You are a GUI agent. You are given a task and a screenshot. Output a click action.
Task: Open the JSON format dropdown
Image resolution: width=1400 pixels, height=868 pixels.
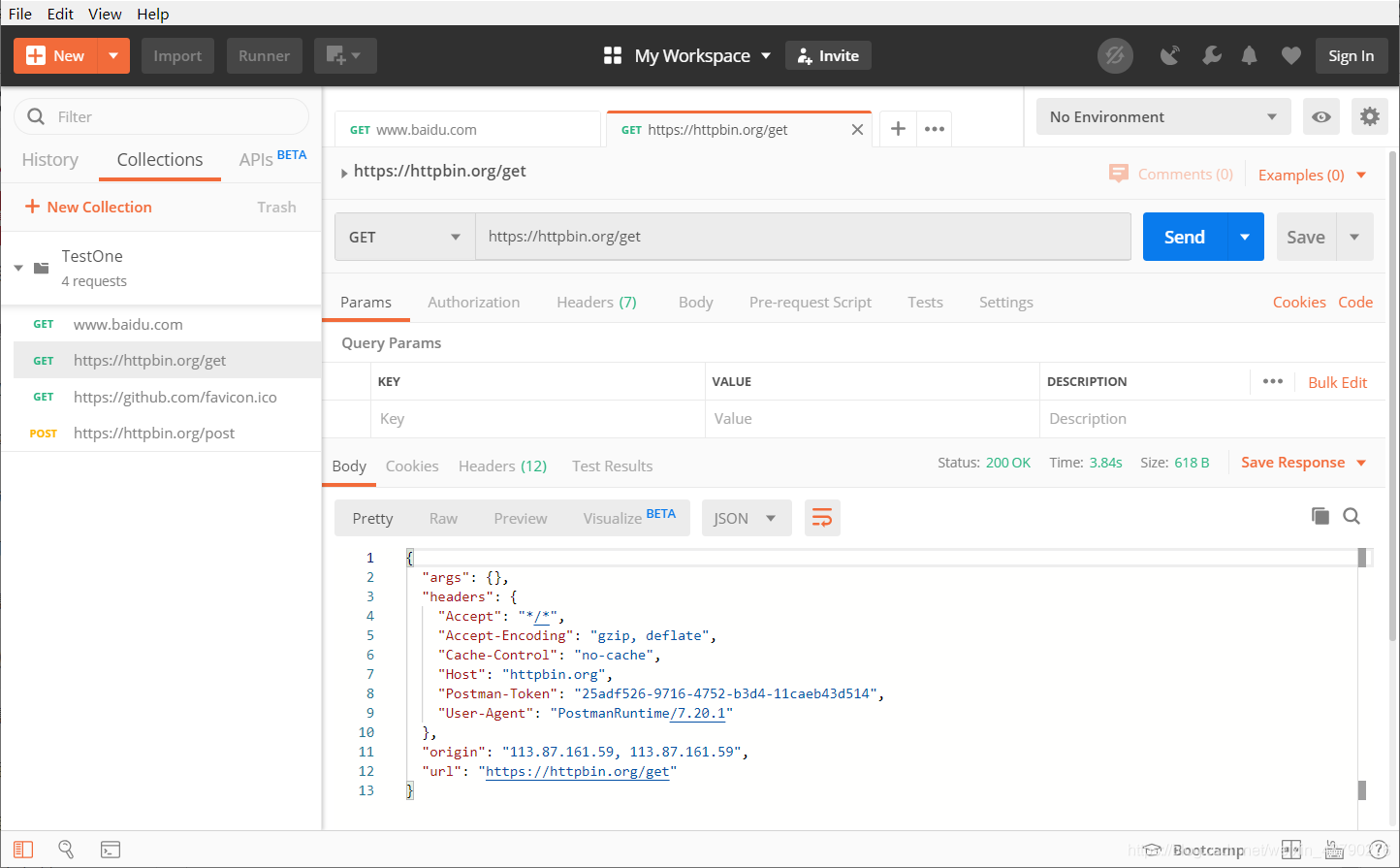pos(747,518)
